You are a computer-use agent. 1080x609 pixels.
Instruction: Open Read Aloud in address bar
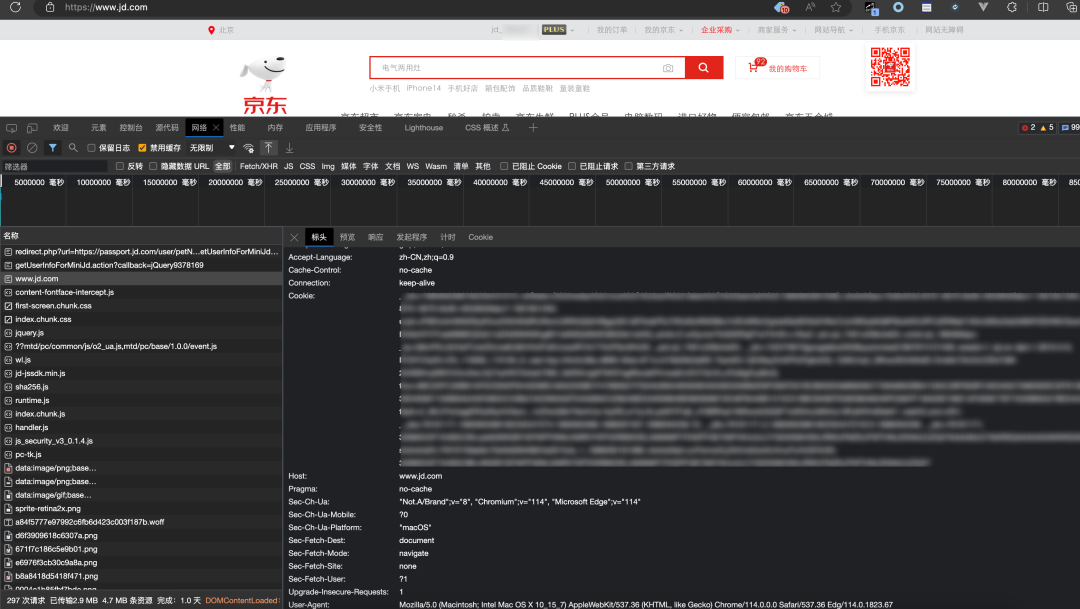coord(810,8)
